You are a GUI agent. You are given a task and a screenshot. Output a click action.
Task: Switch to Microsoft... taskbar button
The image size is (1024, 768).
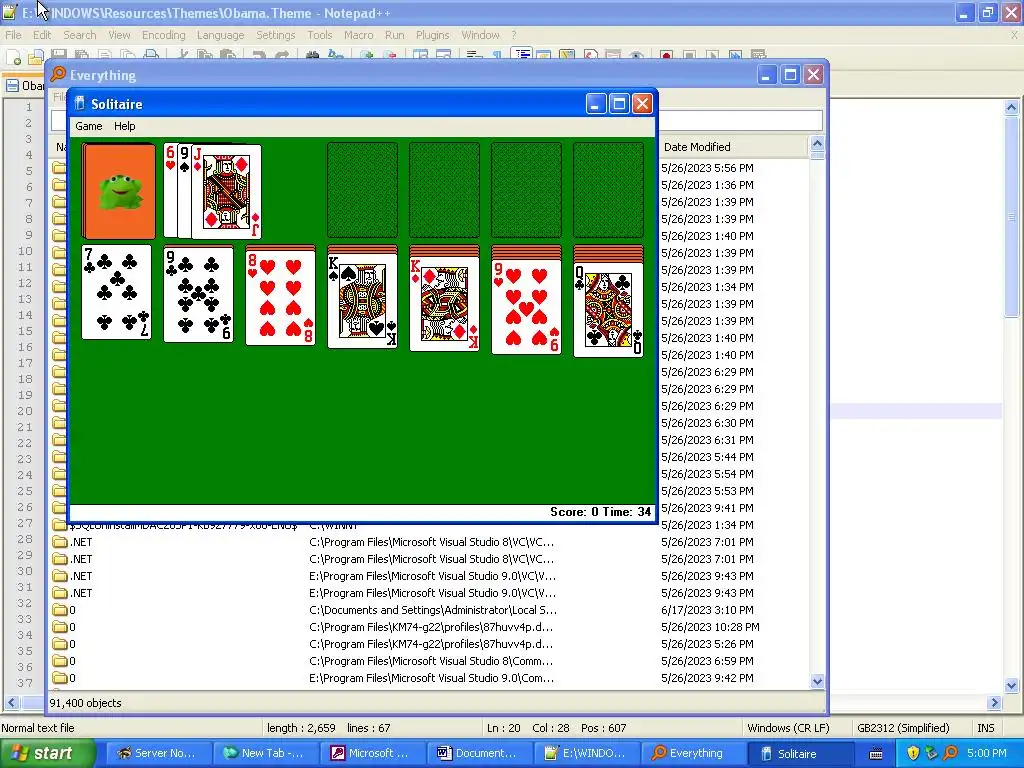pyautogui.click(x=374, y=754)
